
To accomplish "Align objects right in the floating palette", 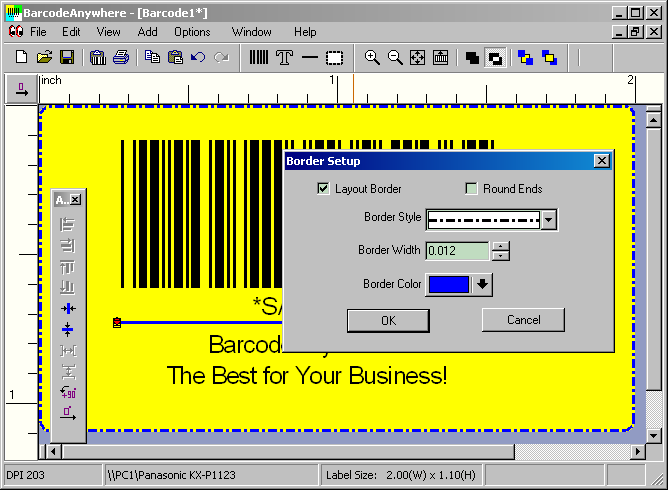I will [x=68, y=245].
